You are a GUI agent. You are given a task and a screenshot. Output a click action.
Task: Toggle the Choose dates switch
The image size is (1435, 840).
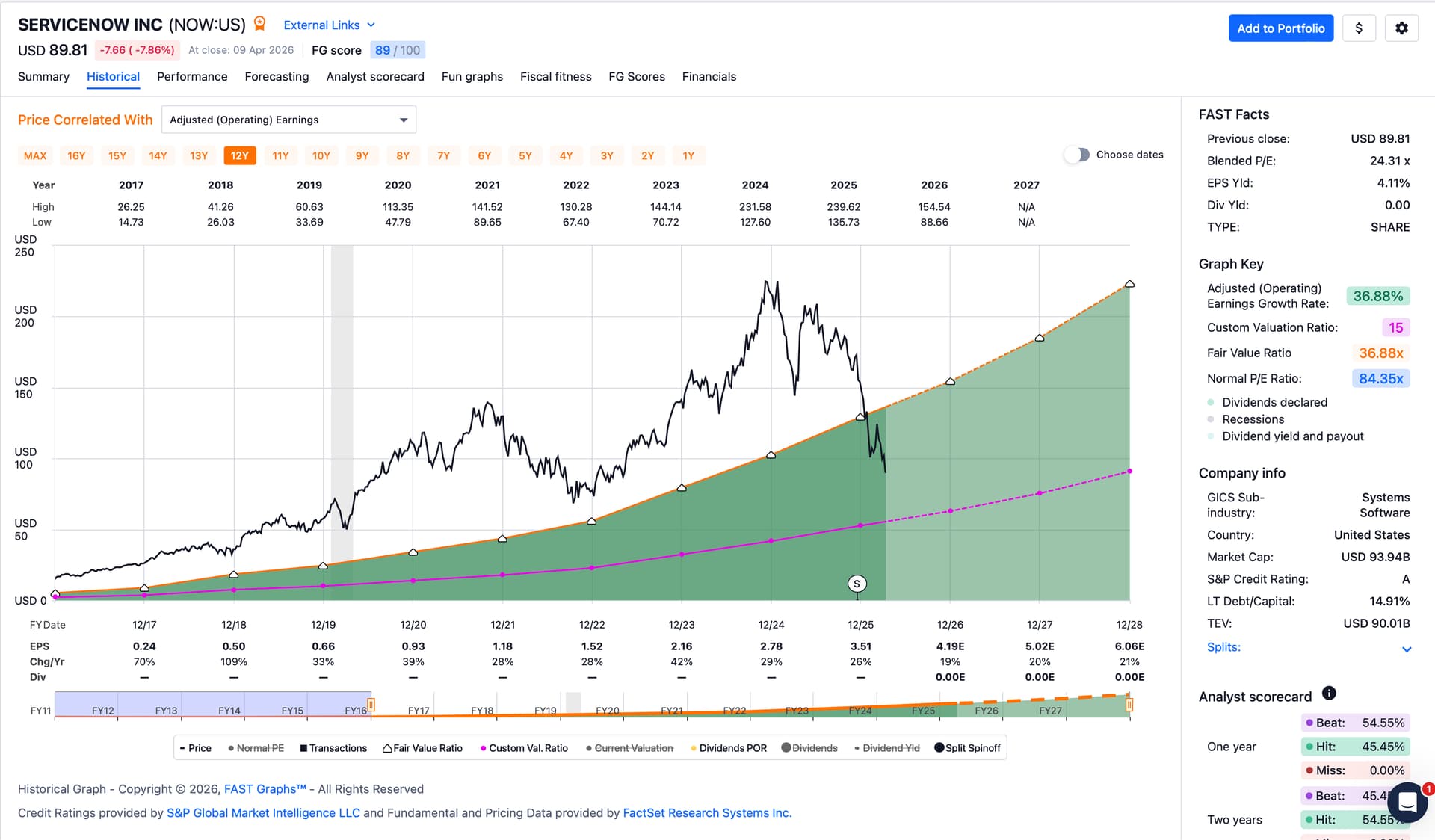tap(1077, 155)
